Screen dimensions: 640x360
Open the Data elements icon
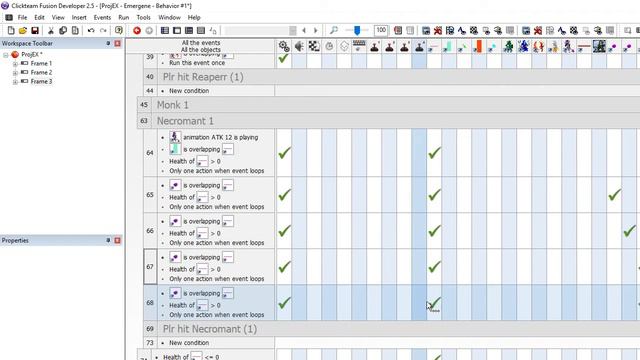click(213, 31)
